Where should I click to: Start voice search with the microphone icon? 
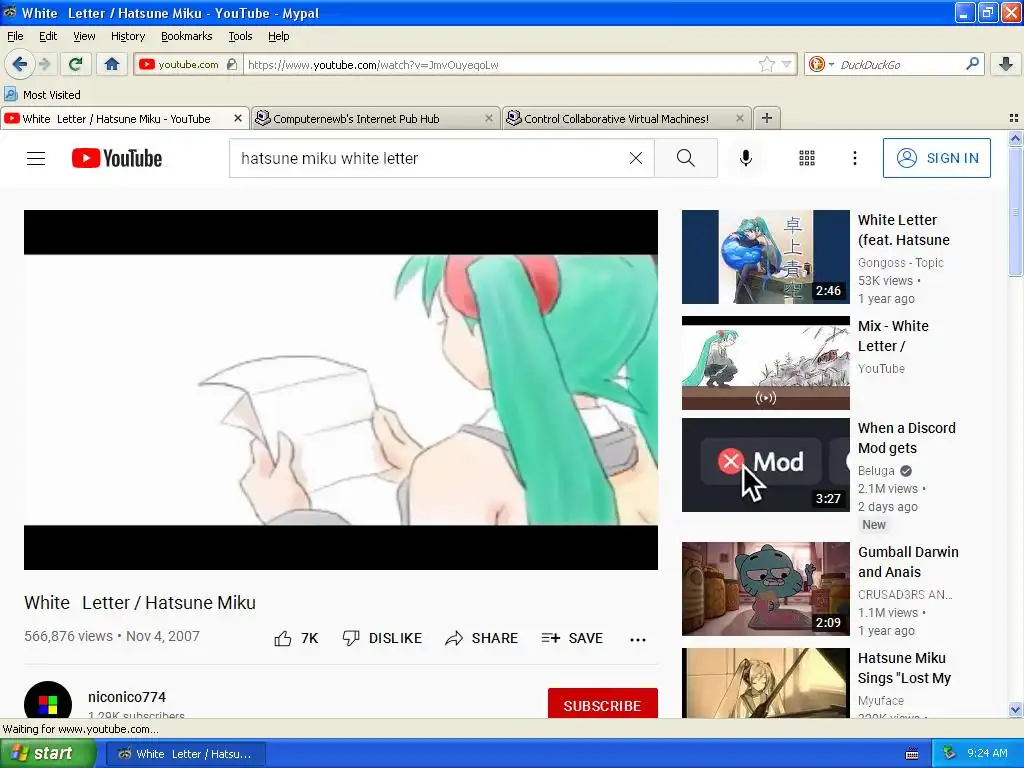pos(746,158)
